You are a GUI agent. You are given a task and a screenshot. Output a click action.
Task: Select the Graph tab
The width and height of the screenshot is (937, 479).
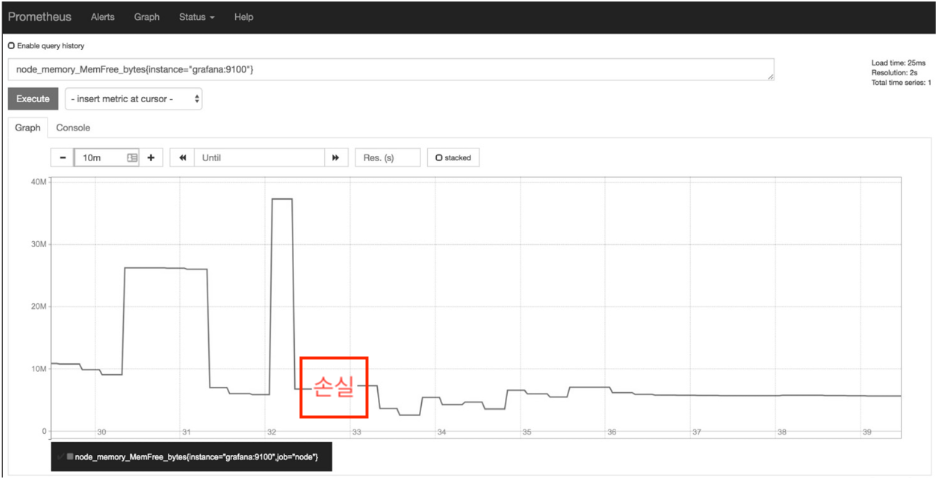coord(27,128)
